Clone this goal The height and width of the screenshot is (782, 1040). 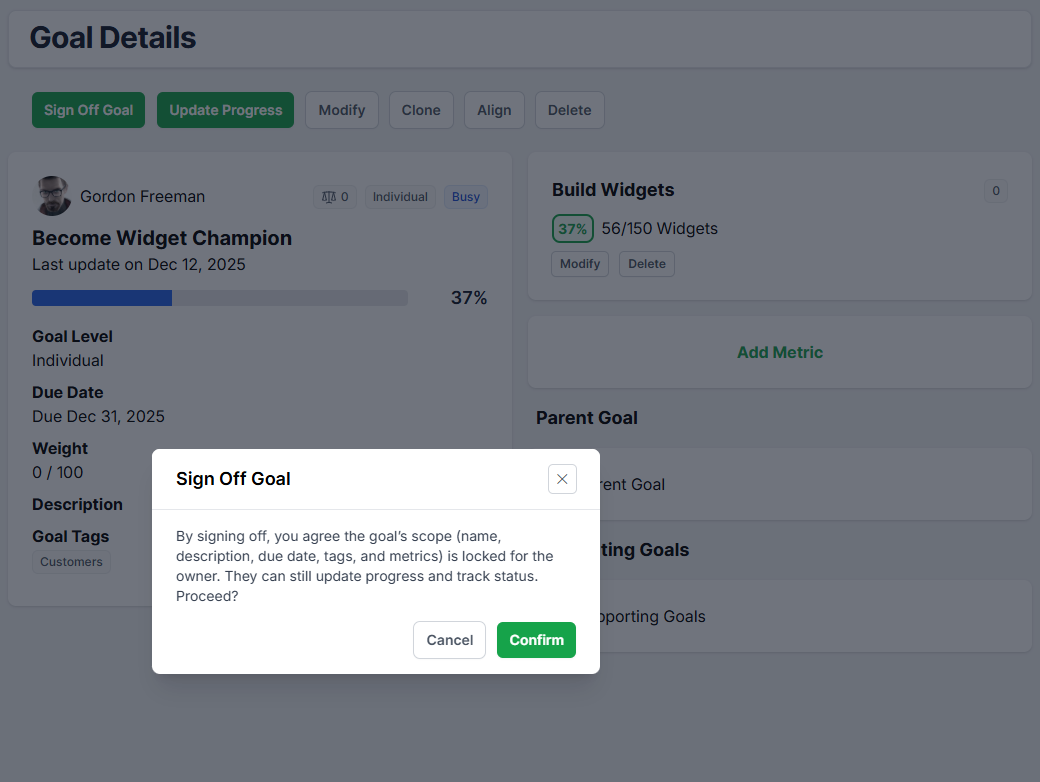(x=421, y=110)
